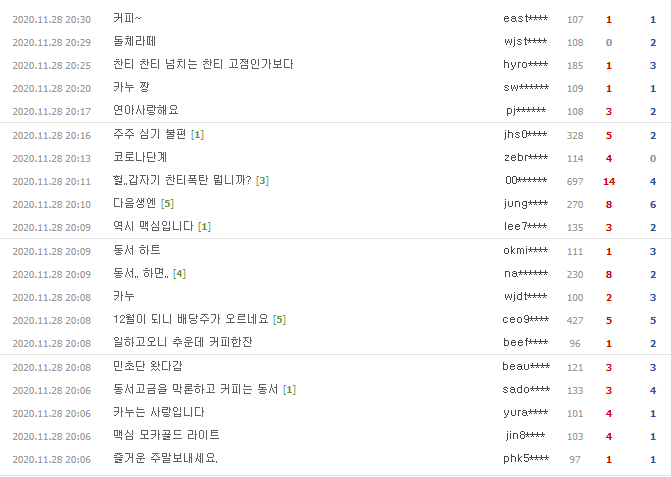Open the post "12월이 되니 배당주가 오르네요"
The width and height of the screenshot is (671, 477).
[192, 320]
